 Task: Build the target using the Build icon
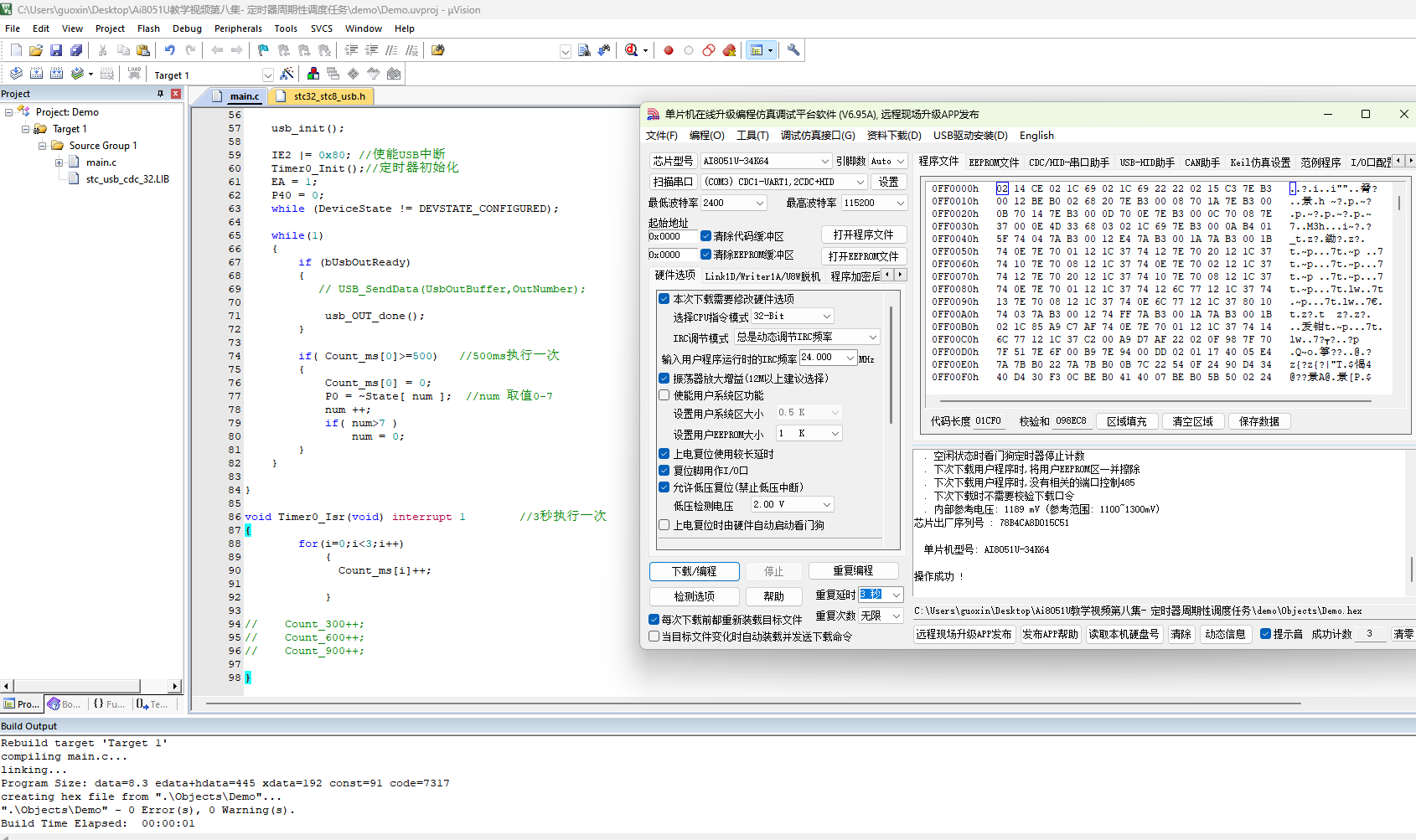(36, 74)
